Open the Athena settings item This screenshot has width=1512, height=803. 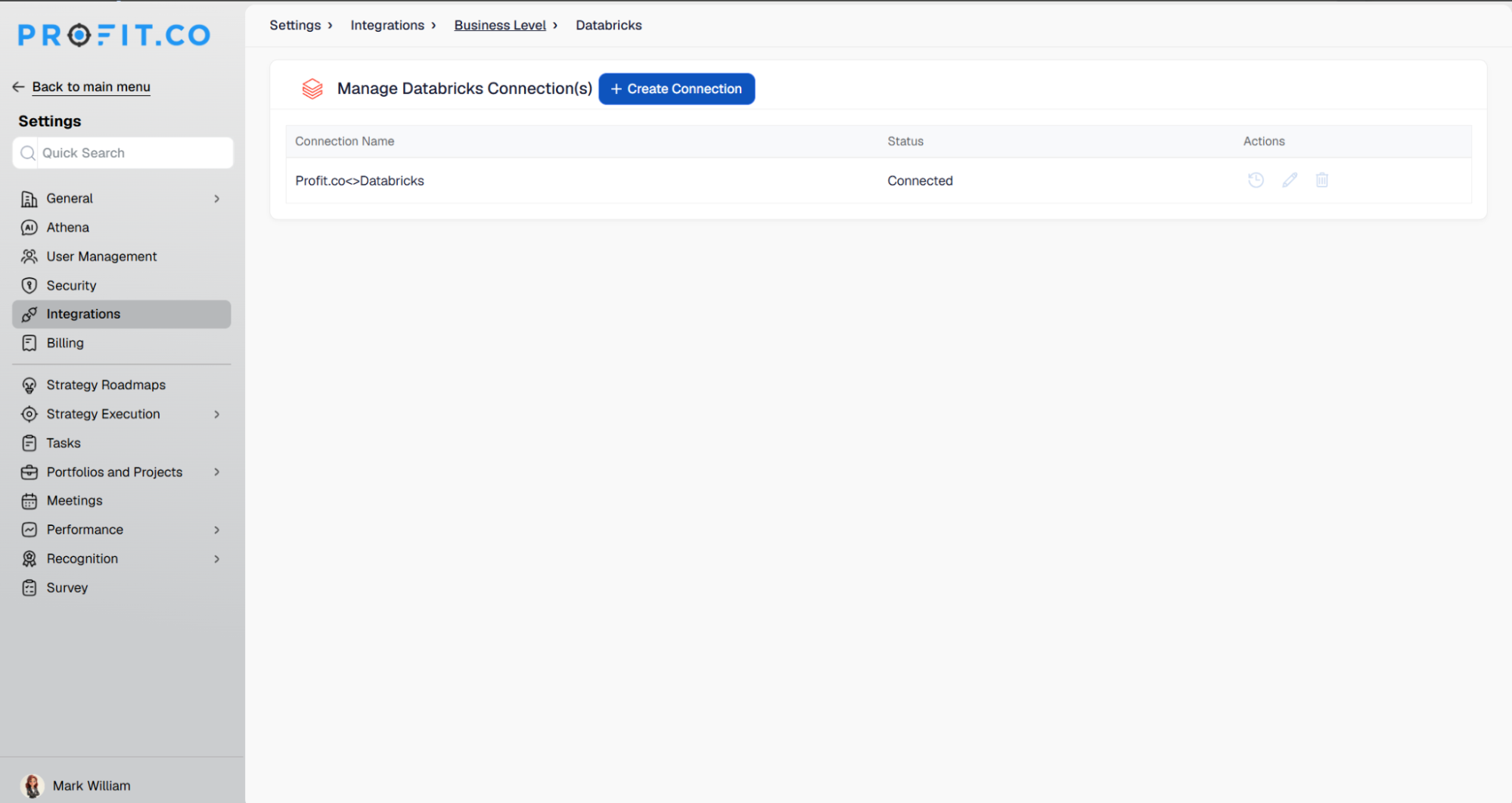point(122,227)
